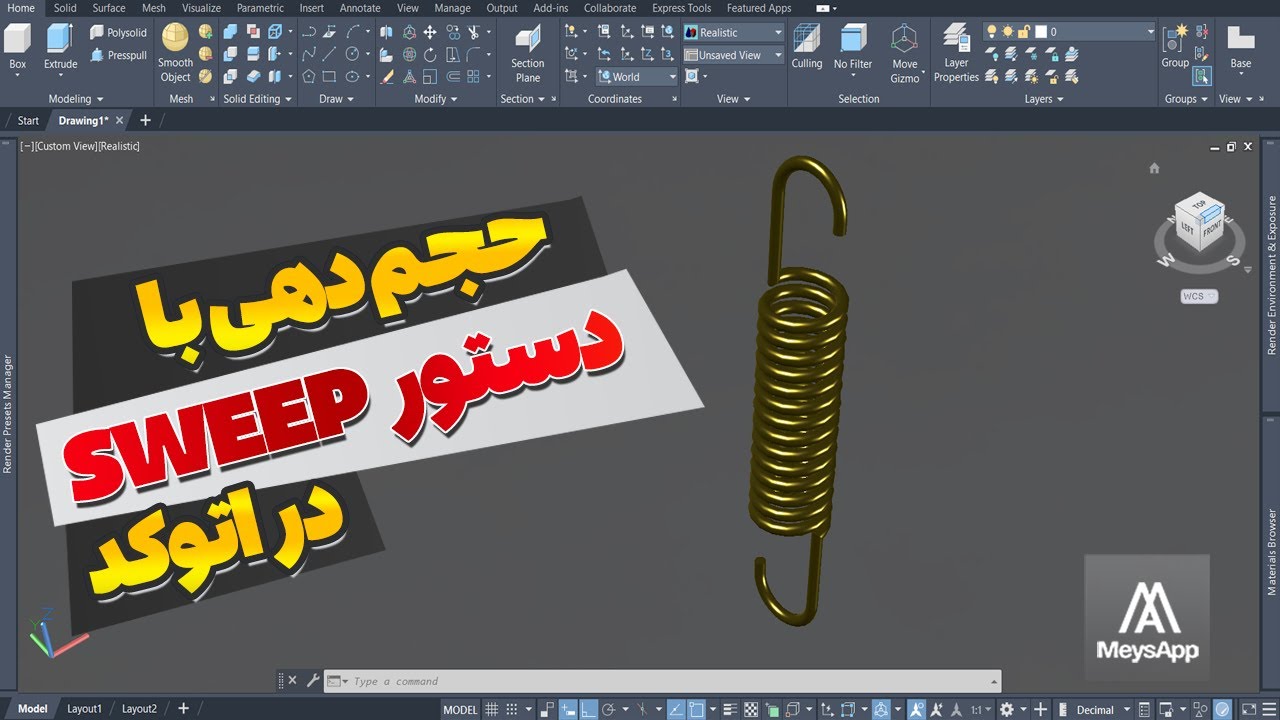Toggle snap mode in status bar

[513, 709]
